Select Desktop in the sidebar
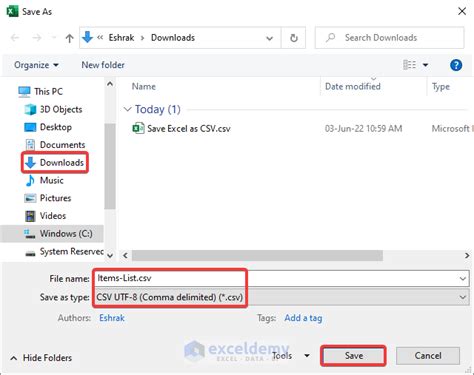Image resolution: width=474 pixels, height=375 pixels. point(48,127)
